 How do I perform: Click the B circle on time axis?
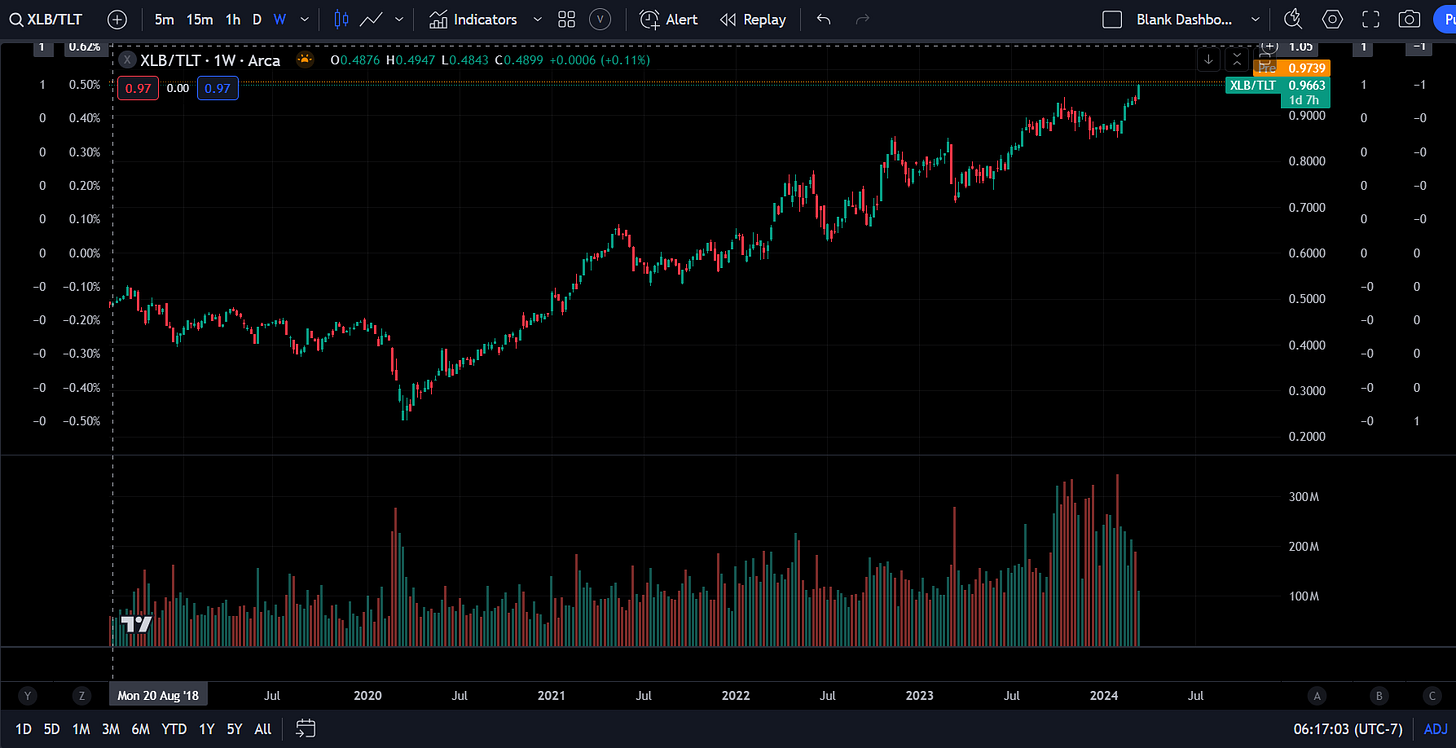click(1380, 695)
